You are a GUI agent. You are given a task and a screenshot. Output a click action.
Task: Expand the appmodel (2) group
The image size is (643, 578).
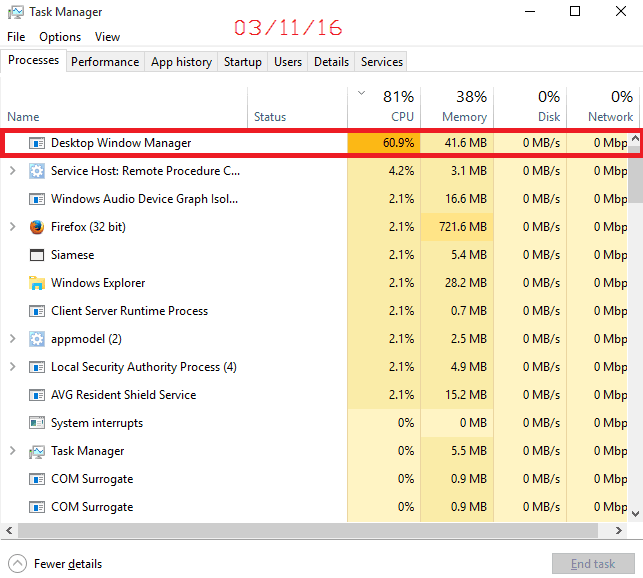click(x=12, y=339)
